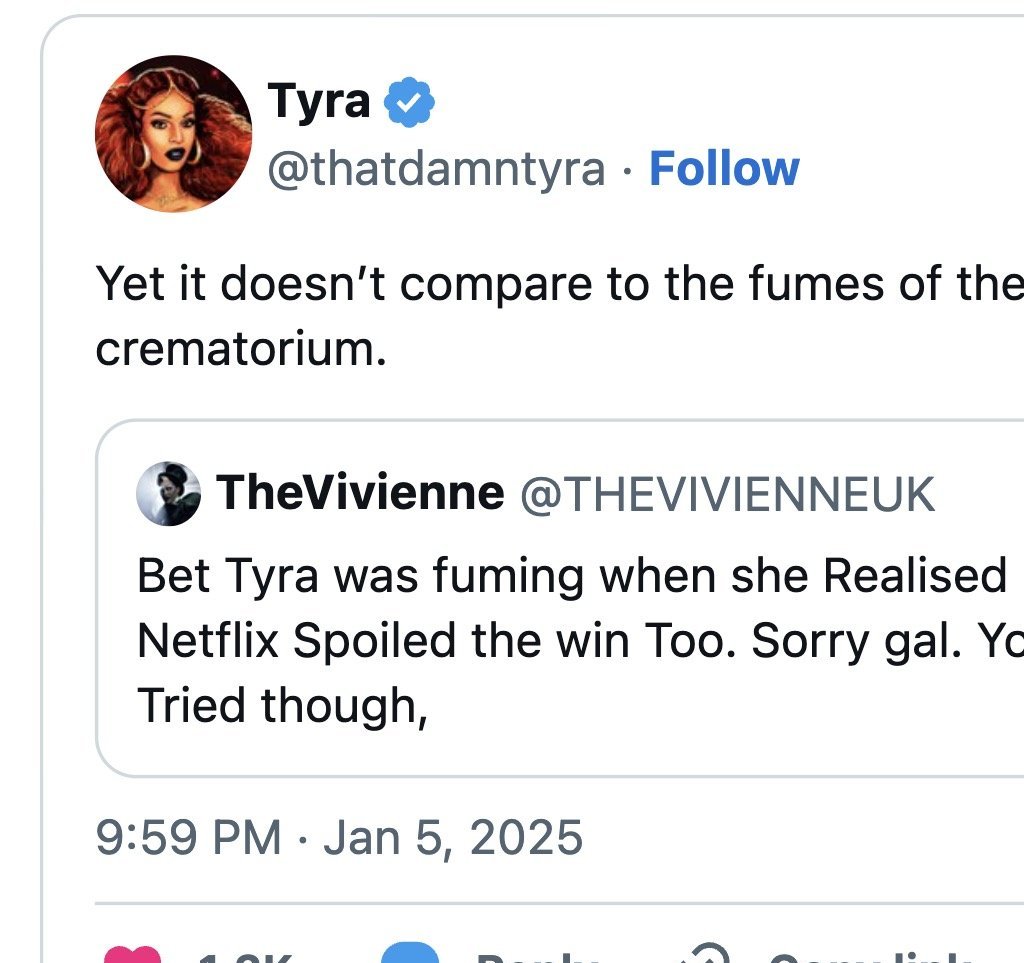Viewport: 1024px width, 963px height.
Task: Open TheVivienne display name in quote
Action: click(x=361, y=492)
